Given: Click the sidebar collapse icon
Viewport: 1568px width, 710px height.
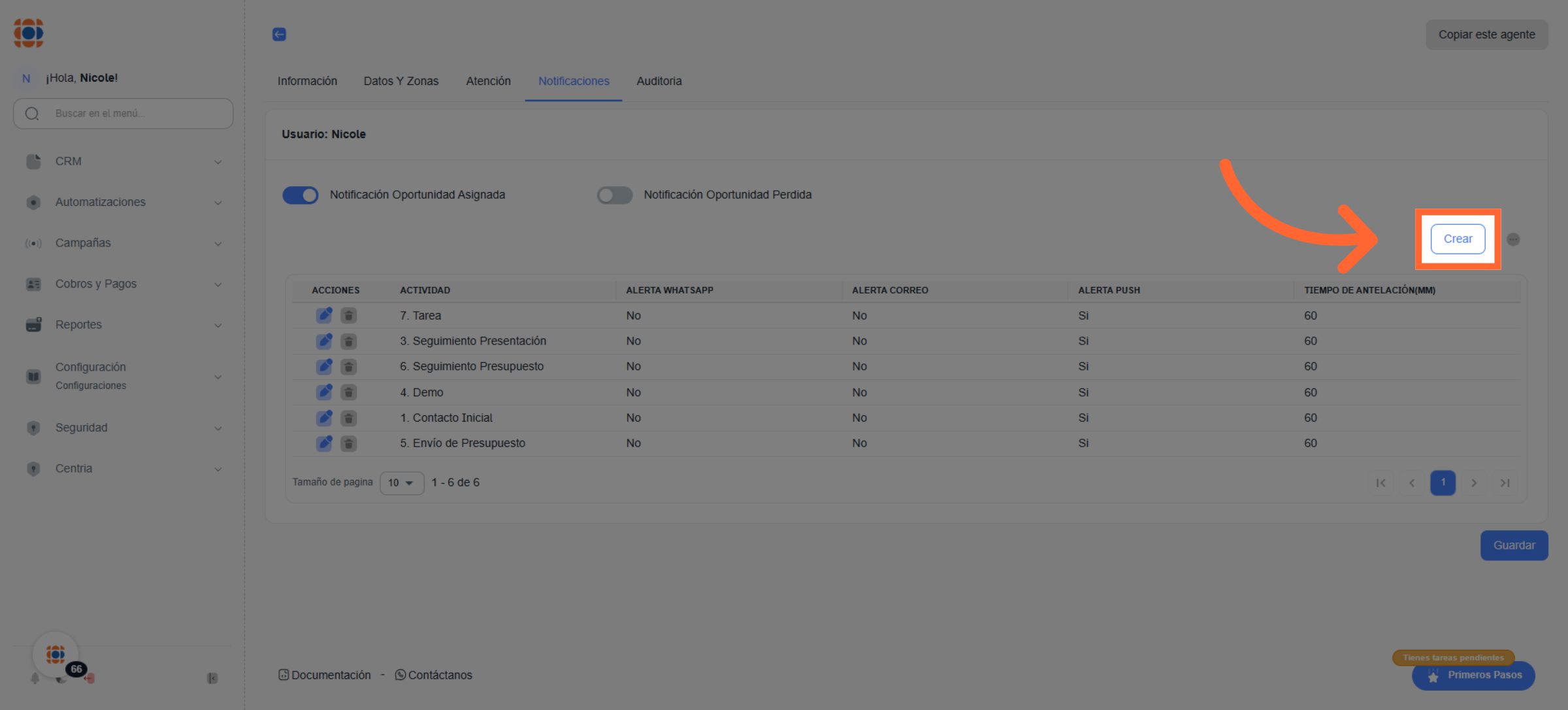Looking at the screenshot, I should [x=212, y=678].
